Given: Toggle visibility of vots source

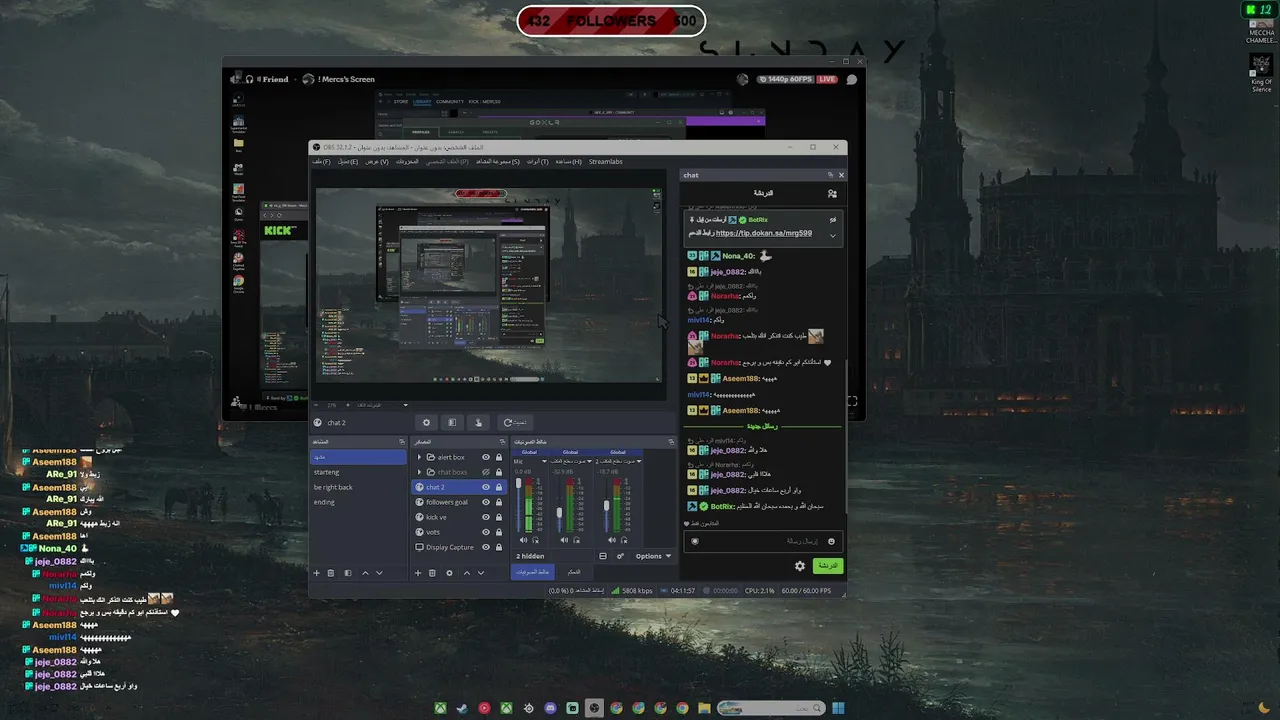Looking at the screenshot, I should pos(486,532).
